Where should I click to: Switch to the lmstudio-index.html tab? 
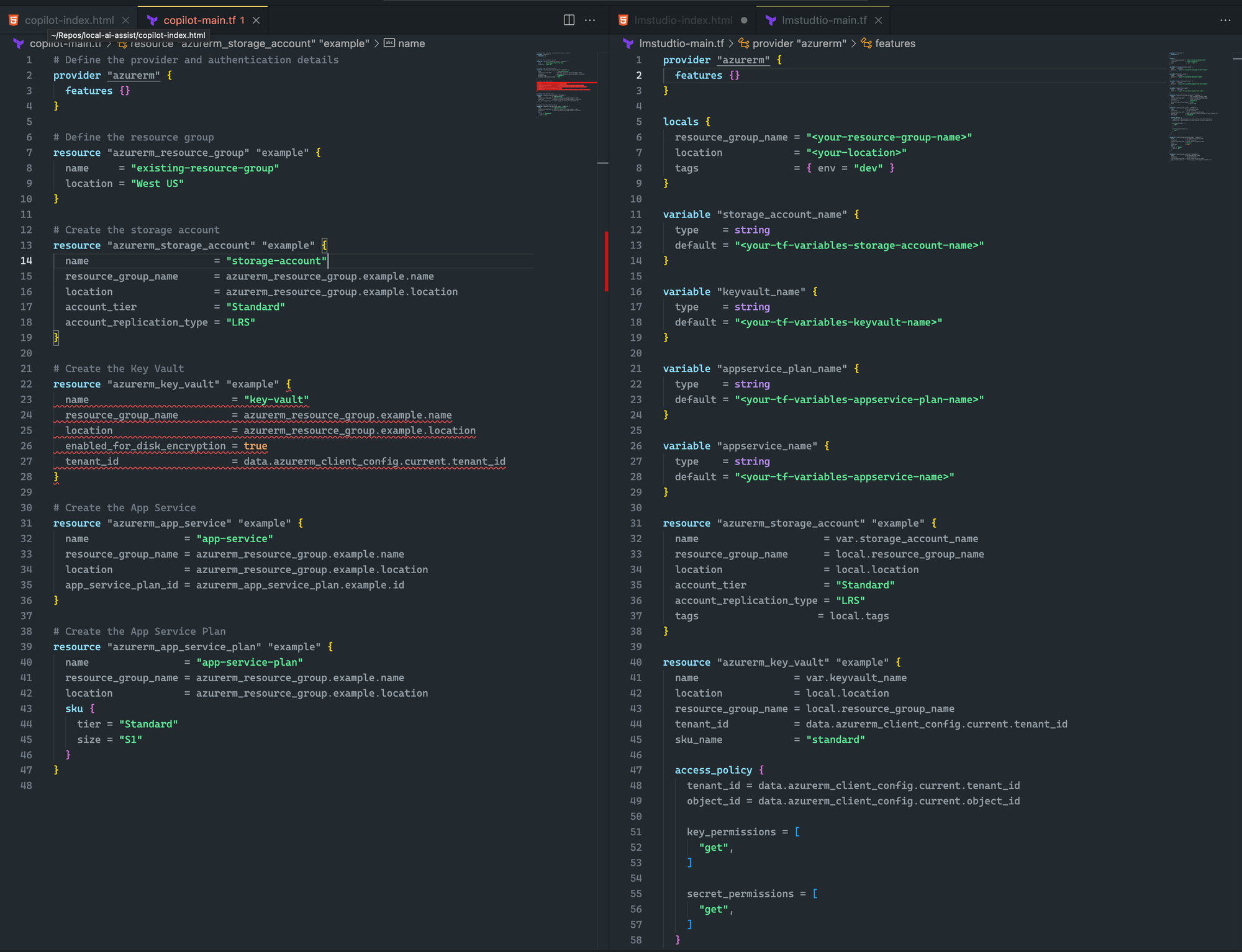tap(682, 20)
